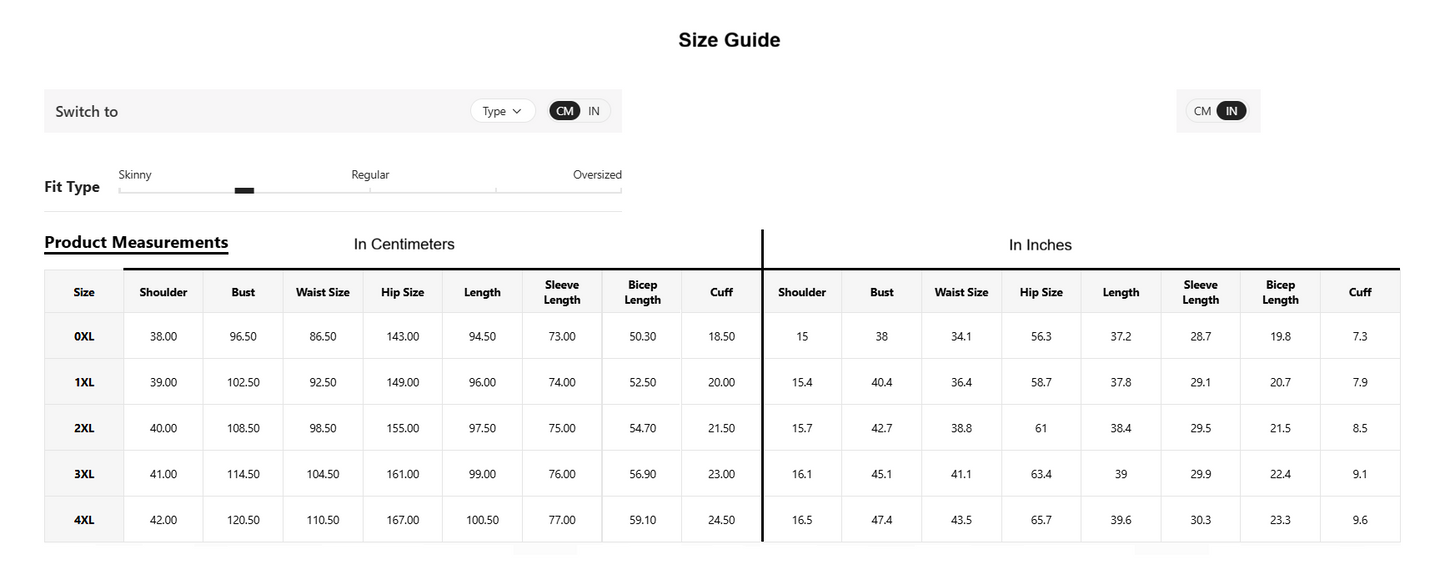Click the 59.10 bicep length cell
The width and height of the screenshot is (1445, 585).
click(x=642, y=520)
